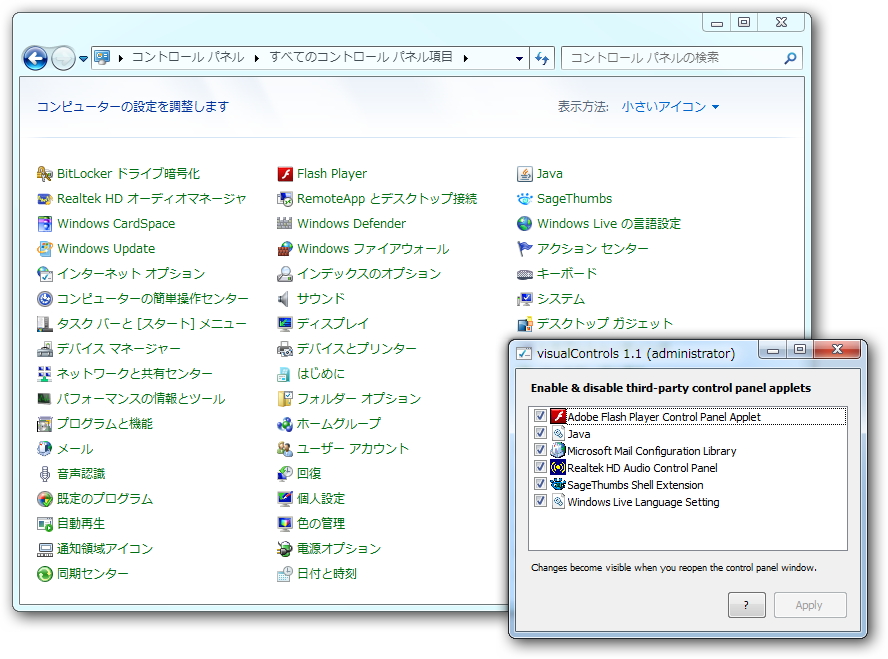This screenshot has width=888, height=659.
Task: Uncheck Adobe Flash Player Control Panel Applet
Action: tap(541, 416)
